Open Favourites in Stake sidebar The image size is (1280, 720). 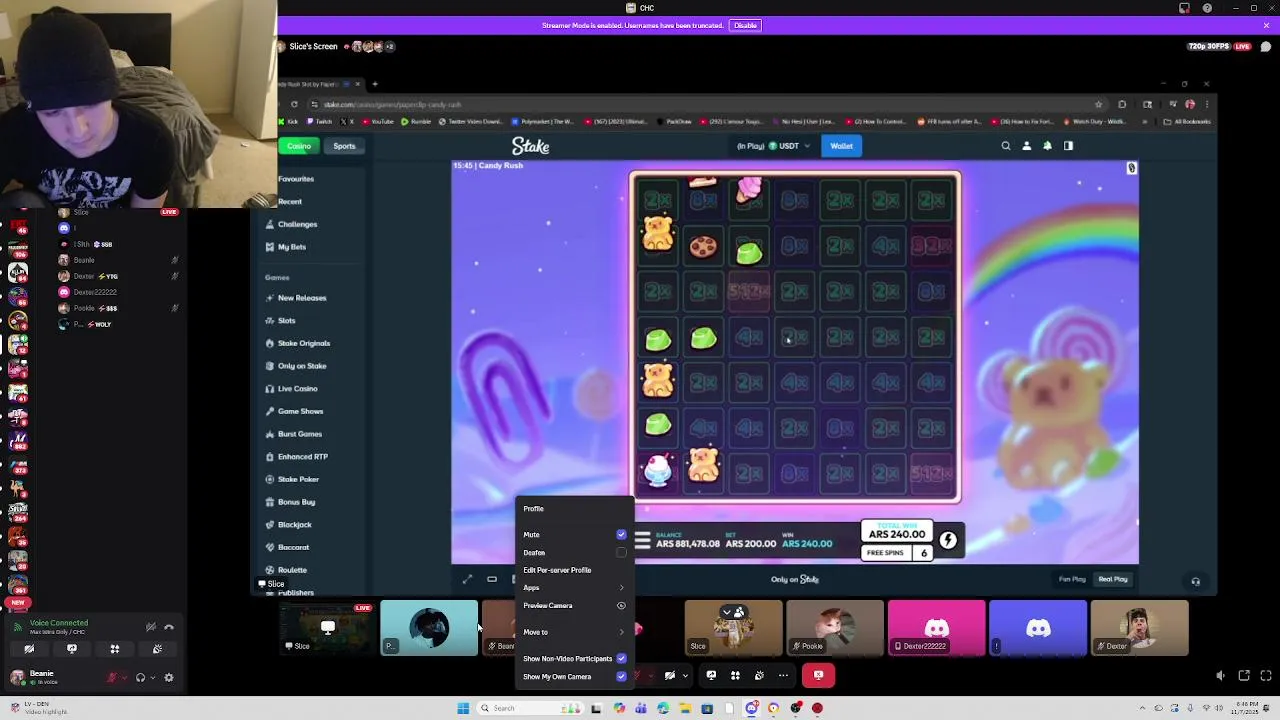(296, 179)
